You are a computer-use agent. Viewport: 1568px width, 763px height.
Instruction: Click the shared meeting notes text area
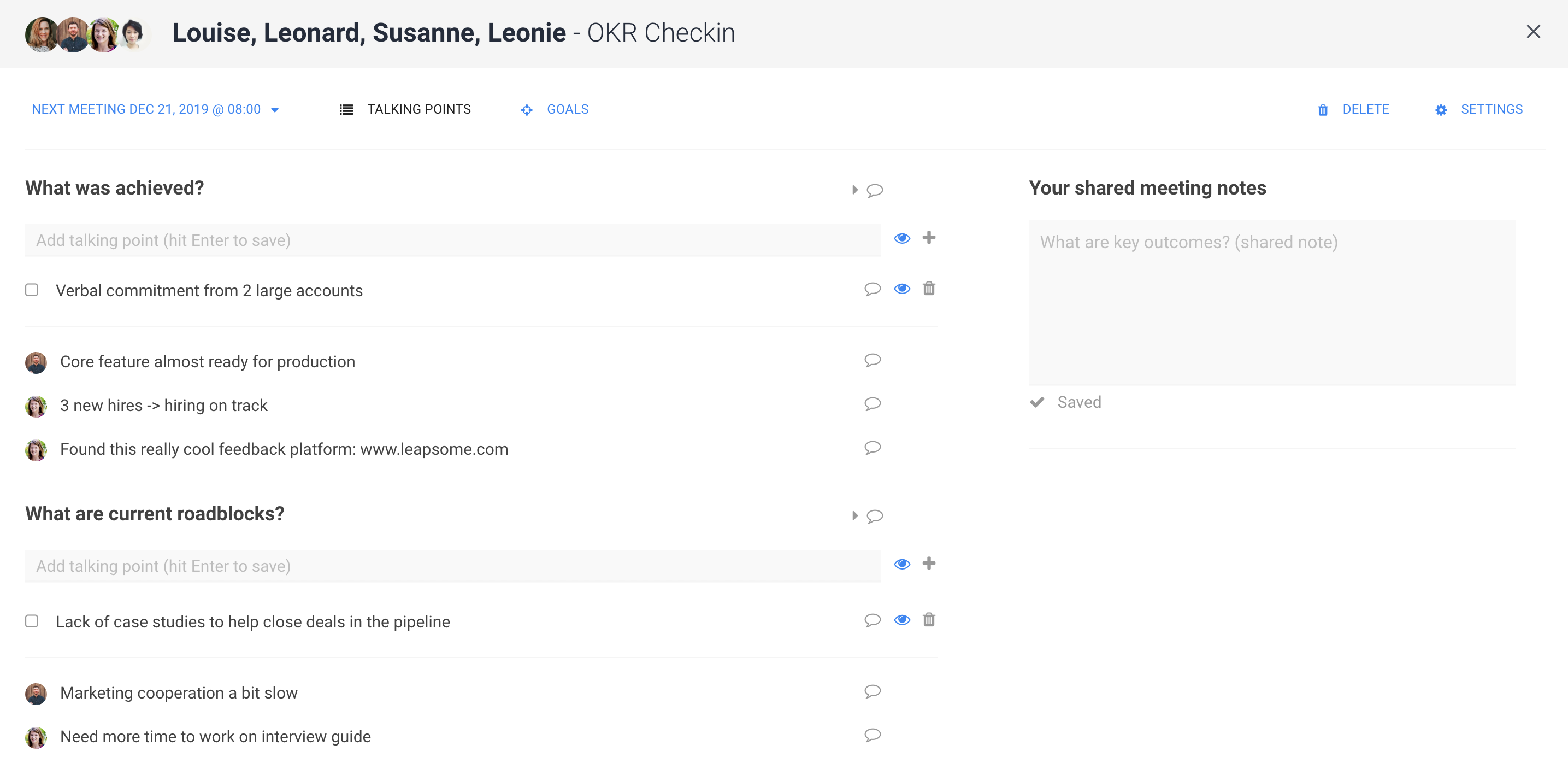point(1271,302)
